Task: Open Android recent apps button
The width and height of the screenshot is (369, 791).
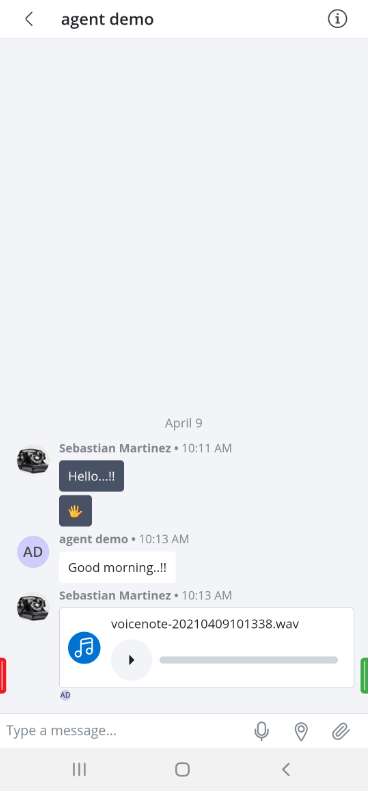Action: pos(79,769)
